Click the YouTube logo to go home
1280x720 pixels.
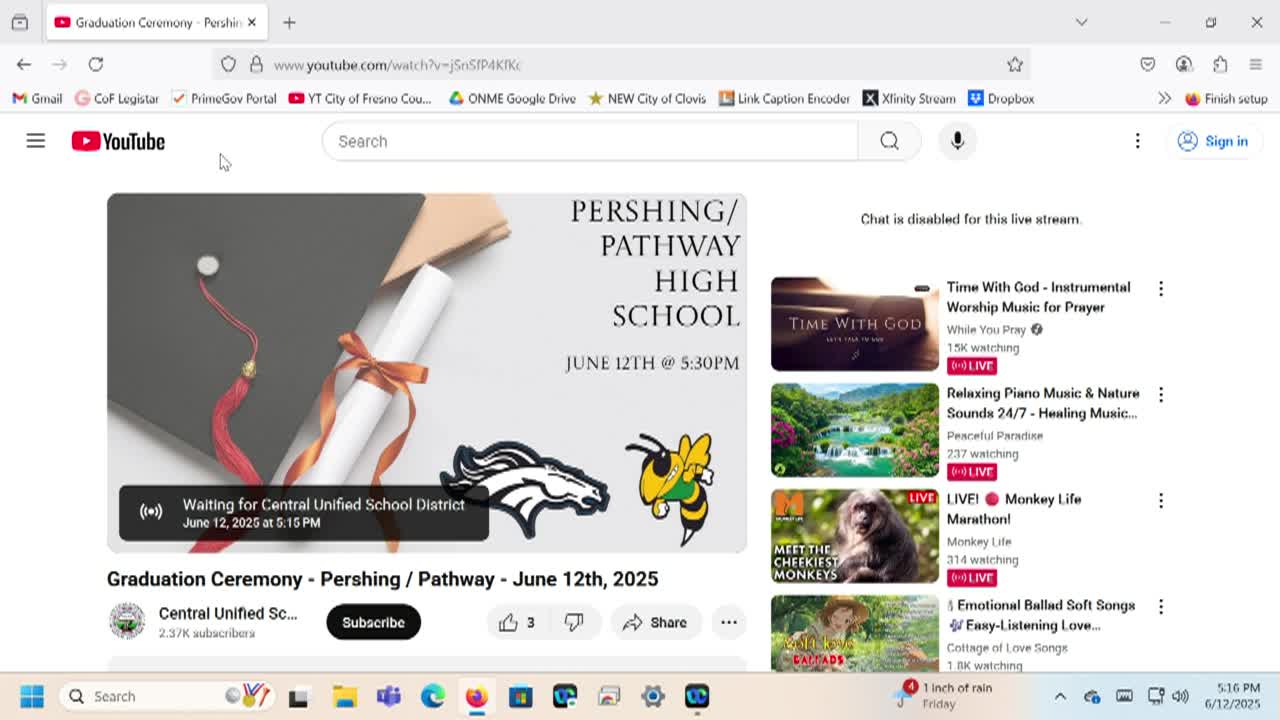(x=118, y=141)
